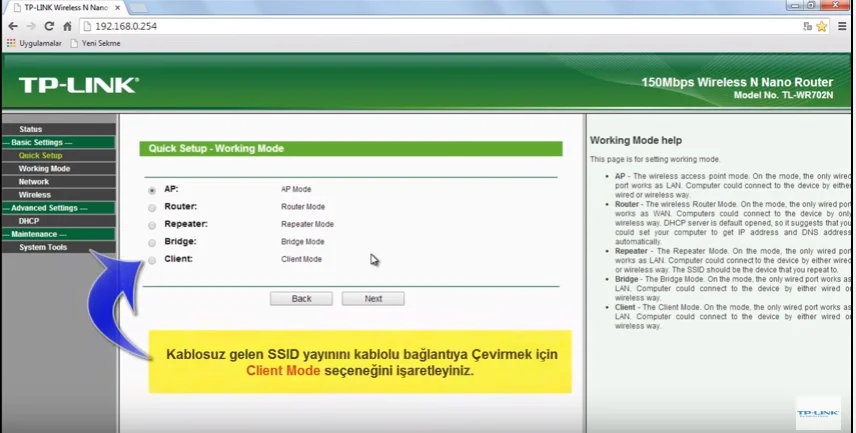Expand the Advanced Settings section

coord(50,208)
